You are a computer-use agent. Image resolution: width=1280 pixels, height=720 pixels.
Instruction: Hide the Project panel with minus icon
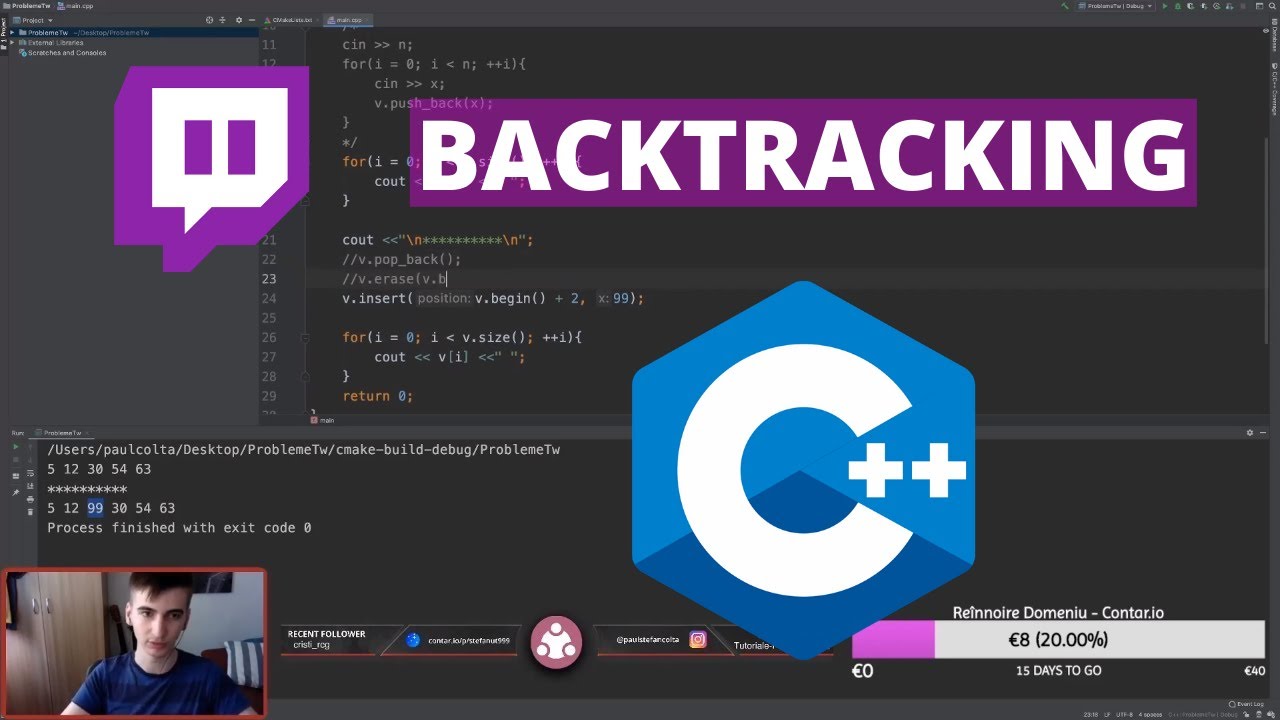[x=252, y=20]
